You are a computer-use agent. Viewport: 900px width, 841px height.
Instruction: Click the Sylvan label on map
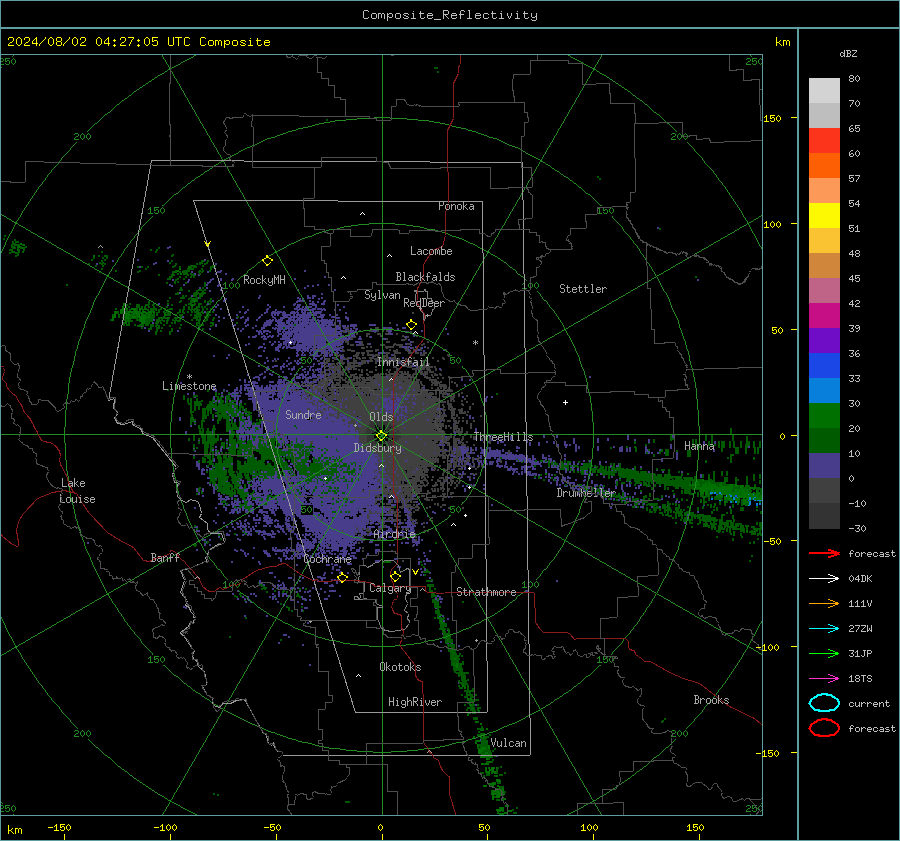pos(382,296)
